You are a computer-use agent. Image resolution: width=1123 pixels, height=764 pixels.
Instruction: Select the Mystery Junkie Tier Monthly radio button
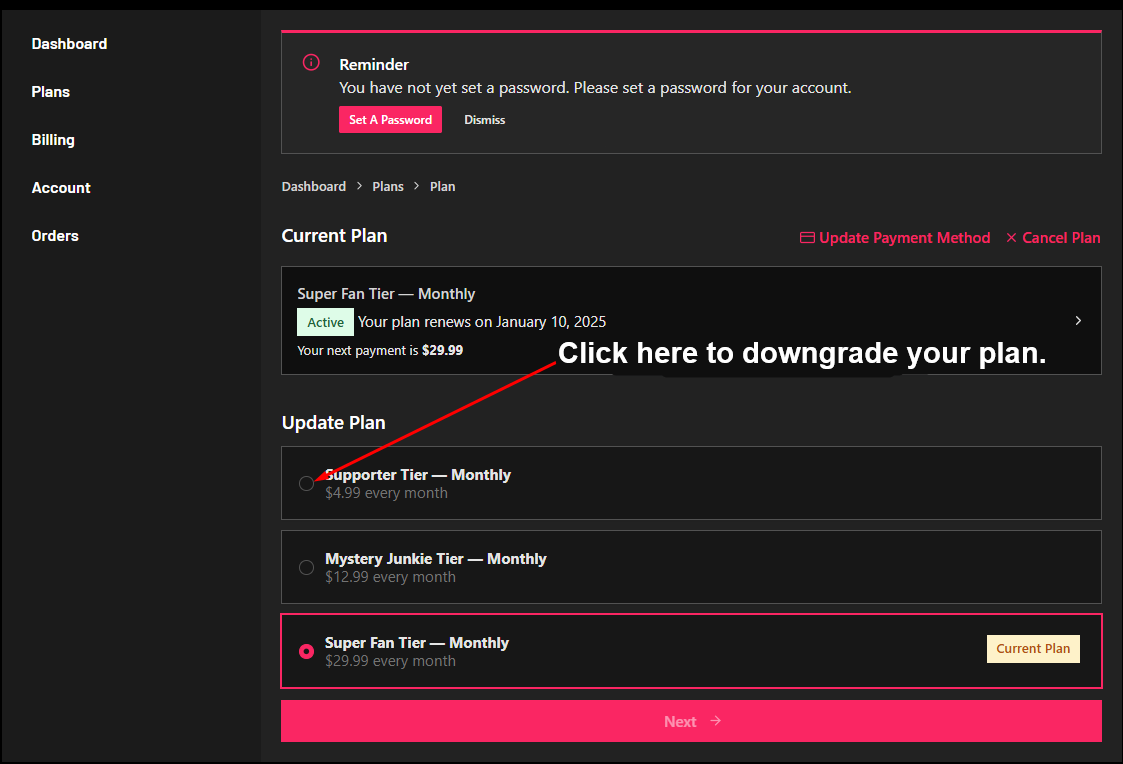coord(307,567)
